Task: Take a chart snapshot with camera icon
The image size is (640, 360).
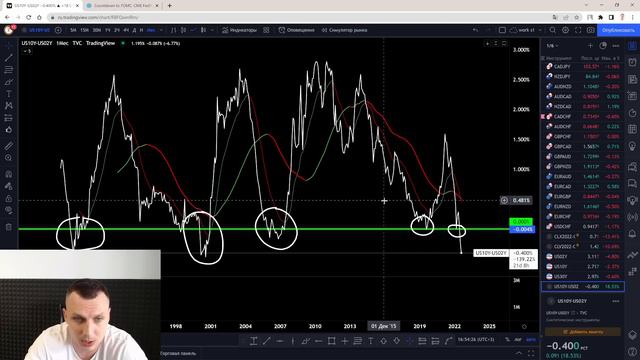Action: click(591, 30)
